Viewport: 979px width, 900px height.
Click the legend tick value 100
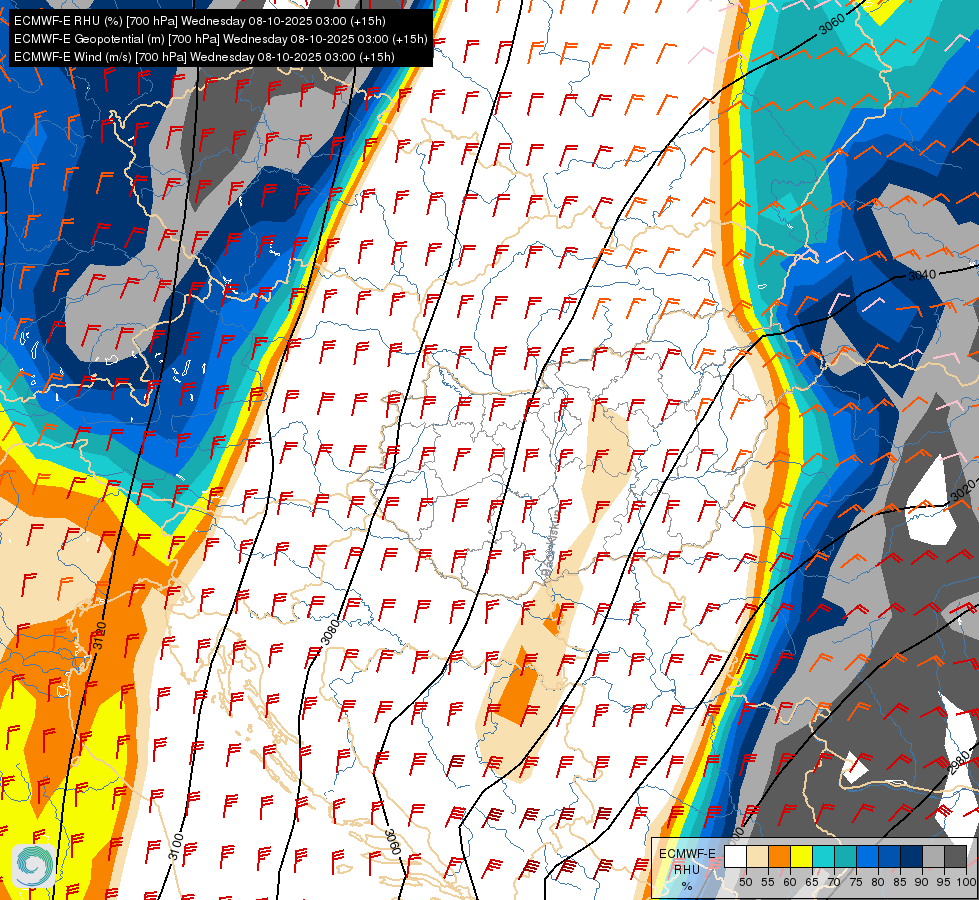pyautogui.click(x=966, y=882)
